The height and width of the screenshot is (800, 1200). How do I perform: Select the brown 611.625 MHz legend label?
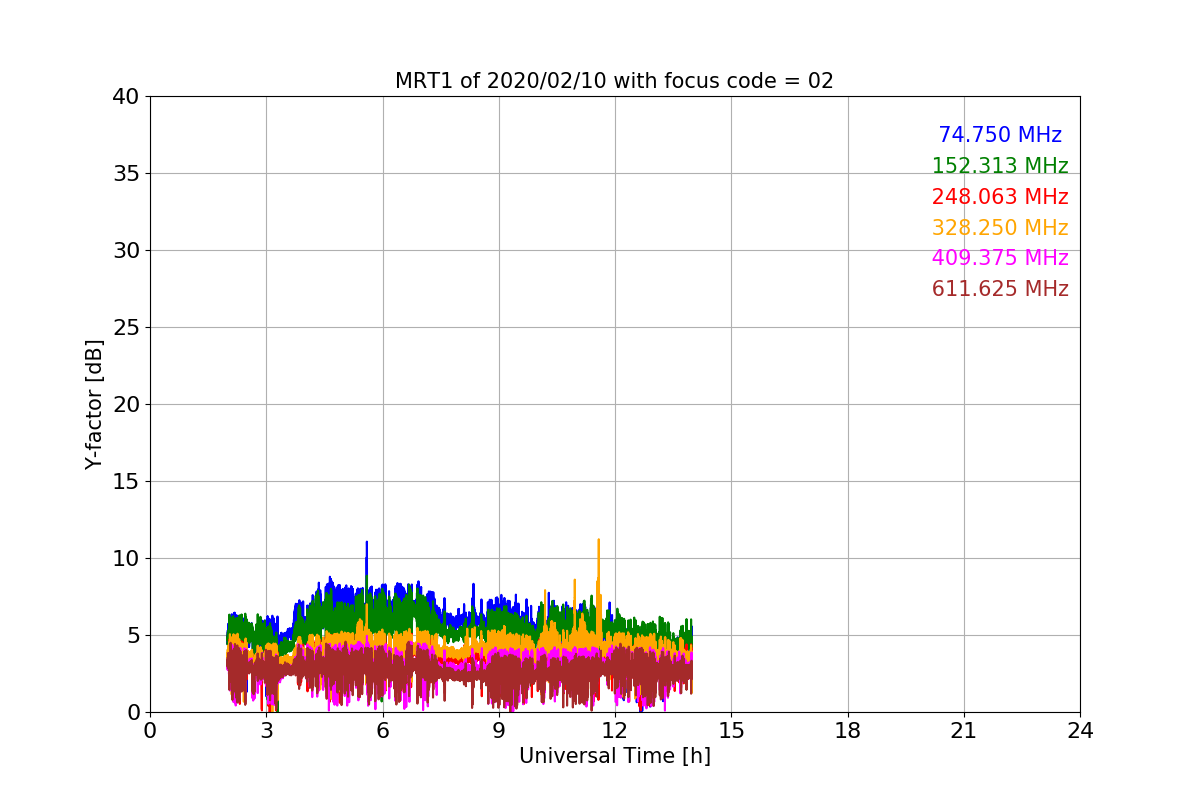(1000, 289)
